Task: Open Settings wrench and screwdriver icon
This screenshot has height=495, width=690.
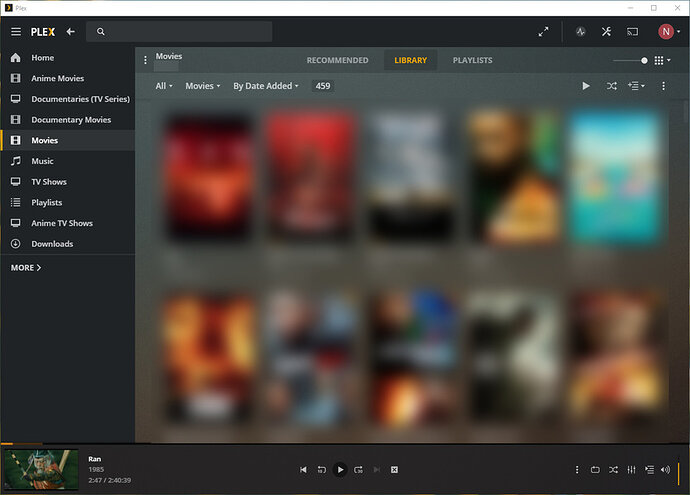Action: tap(606, 32)
